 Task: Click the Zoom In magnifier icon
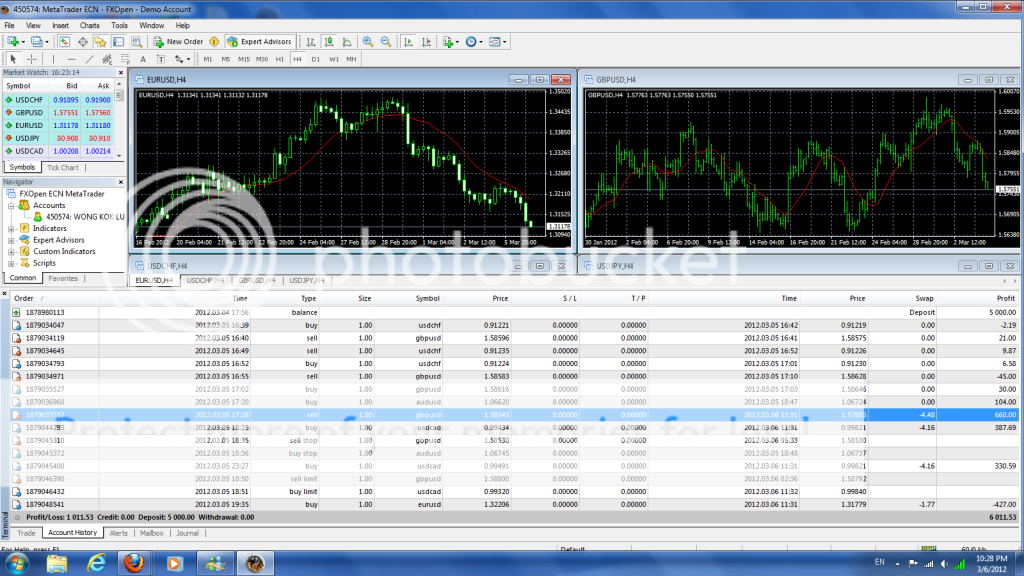tap(368, 42)
